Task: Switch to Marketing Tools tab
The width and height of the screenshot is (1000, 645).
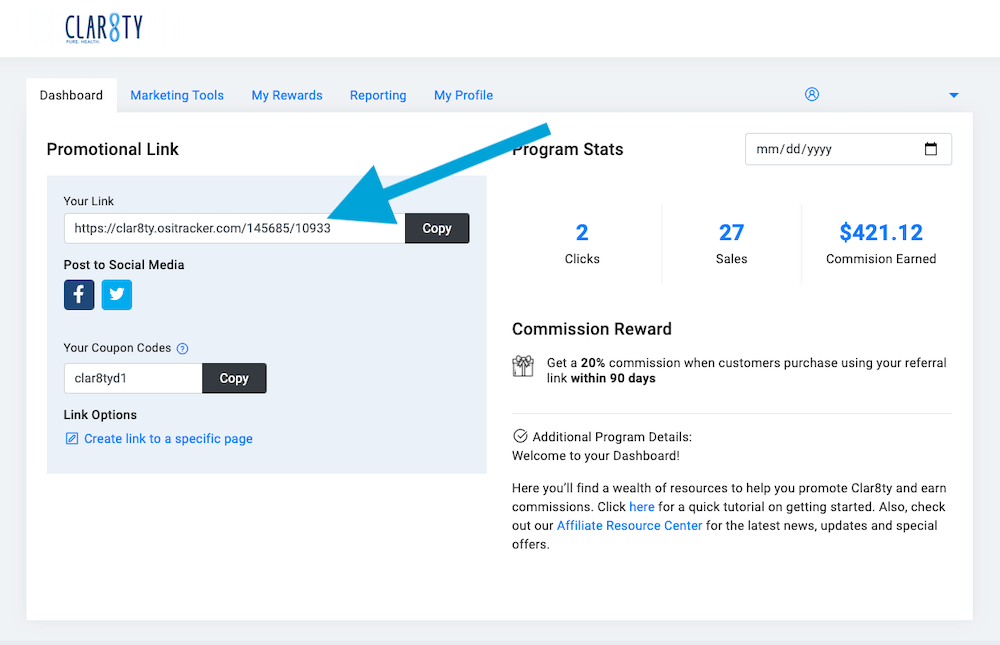Action: coord(177,95)
